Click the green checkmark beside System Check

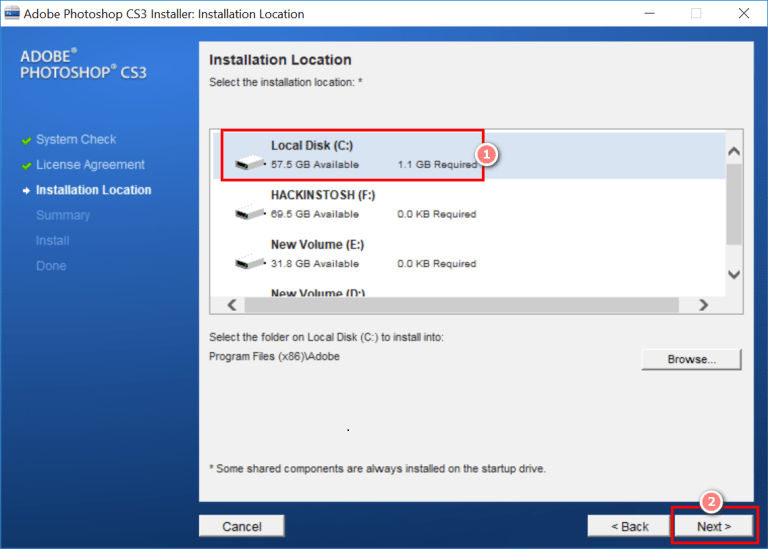click(26, 140)
